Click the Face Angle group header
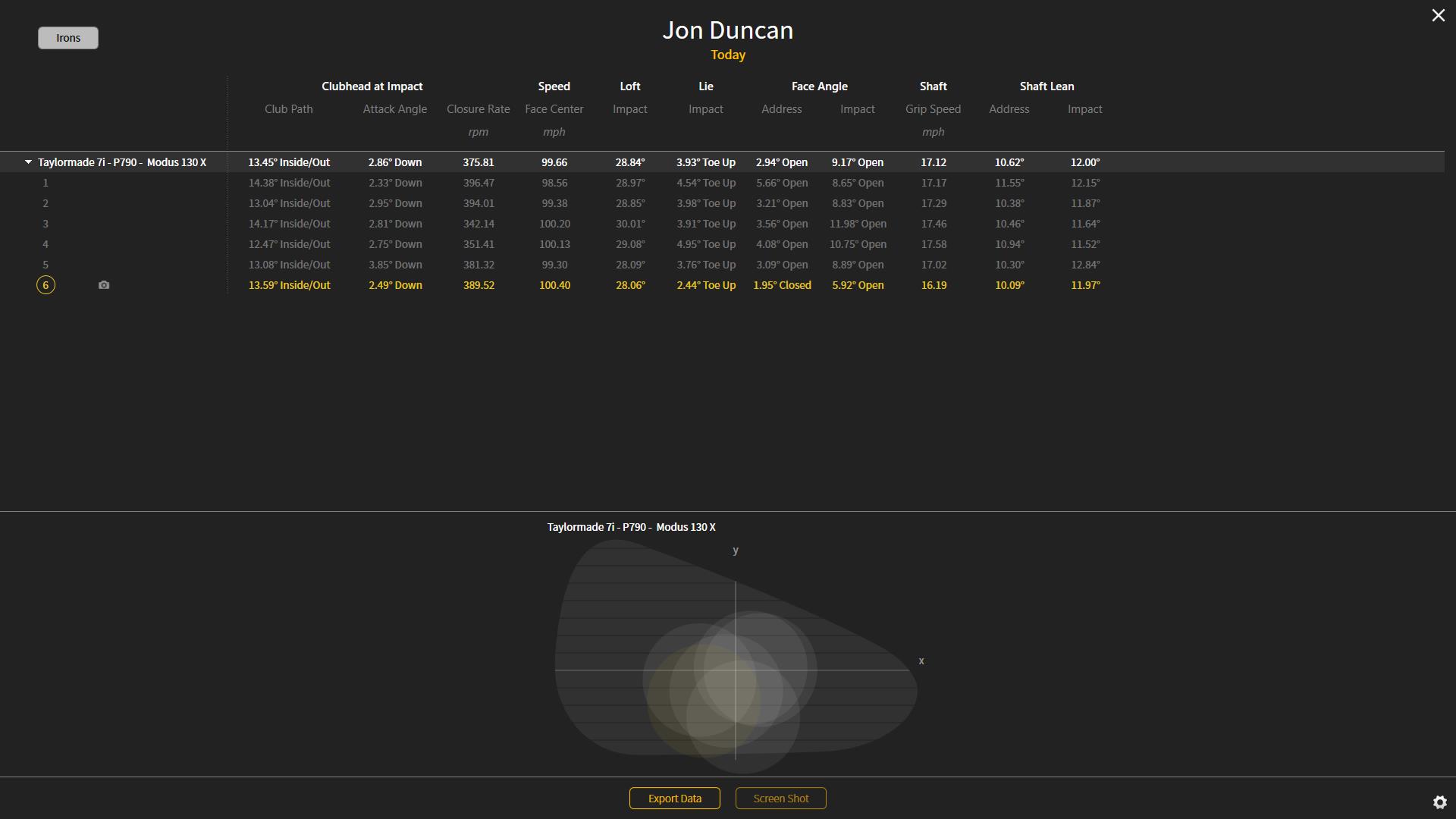The image size is (1456, 819). pos(820,86)
